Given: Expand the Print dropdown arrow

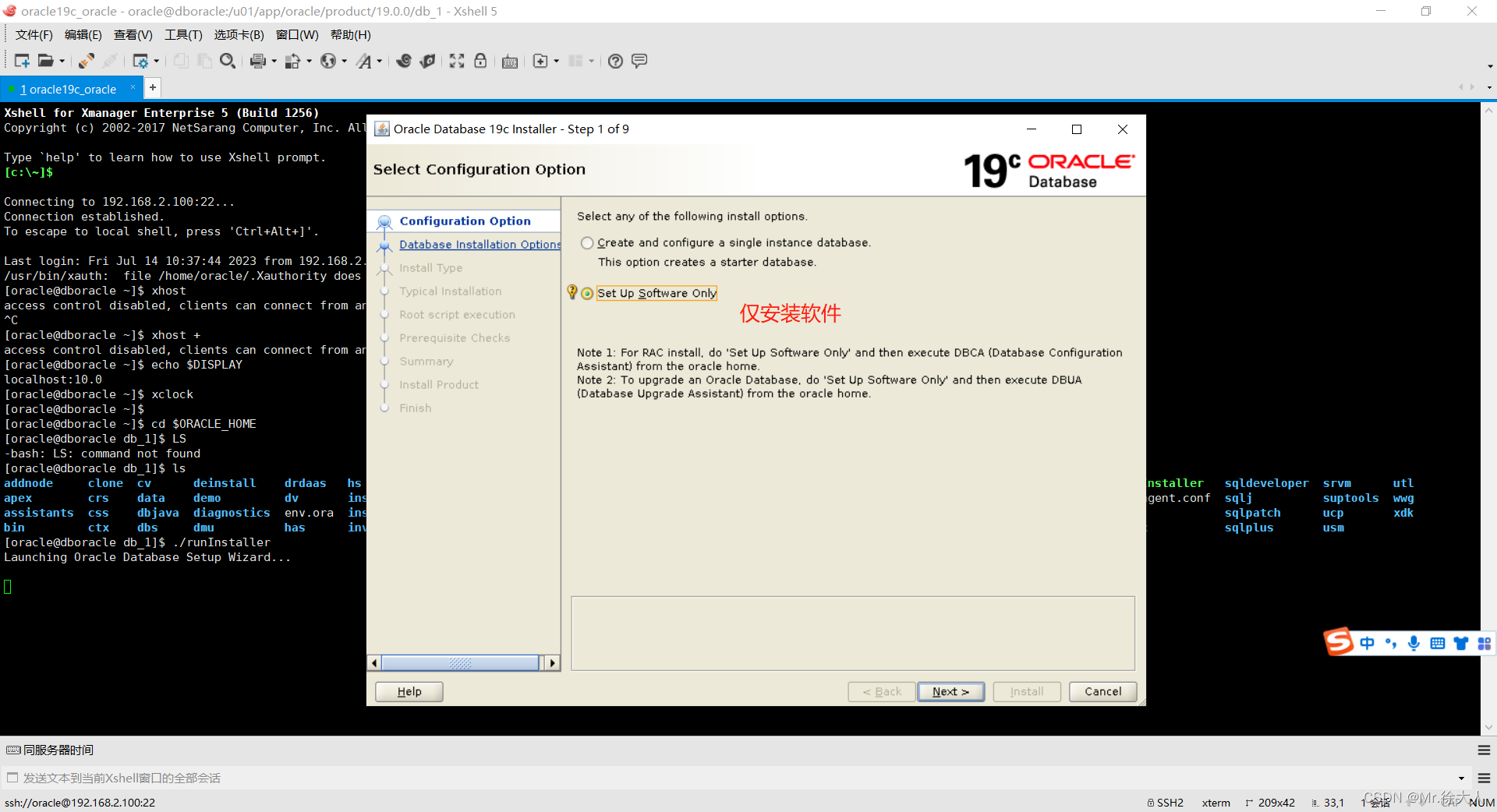Looking at the screenshot, I should (274, 62).
